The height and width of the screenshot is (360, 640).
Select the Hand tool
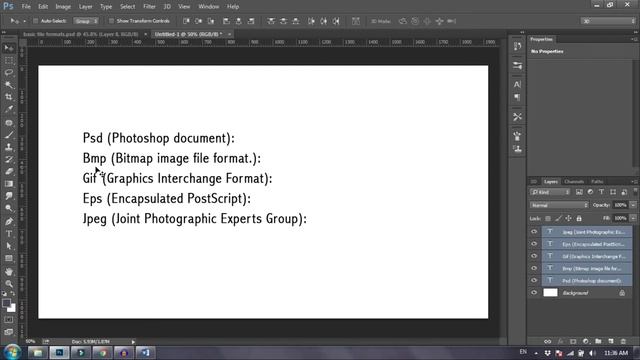9,271
